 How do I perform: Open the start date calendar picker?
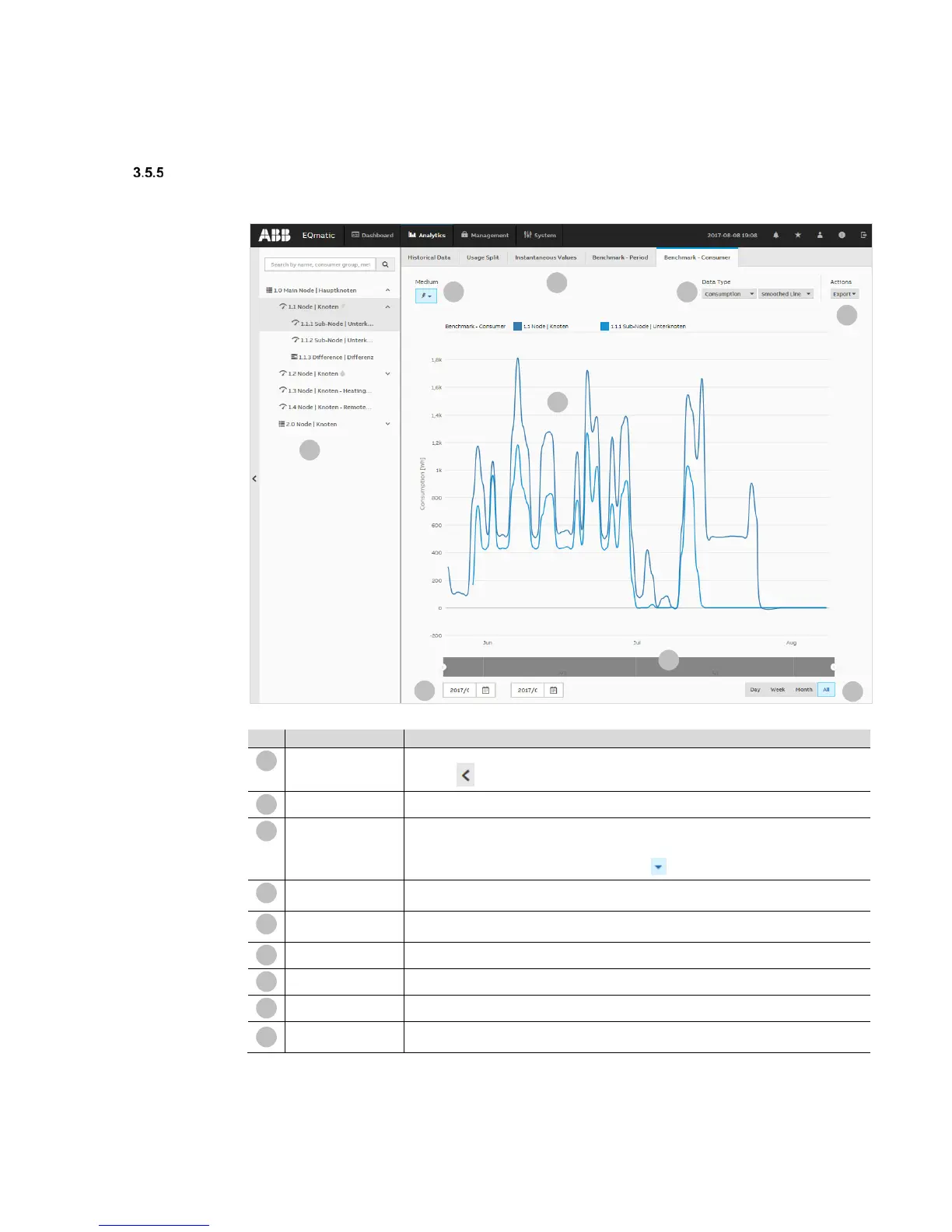485,690
